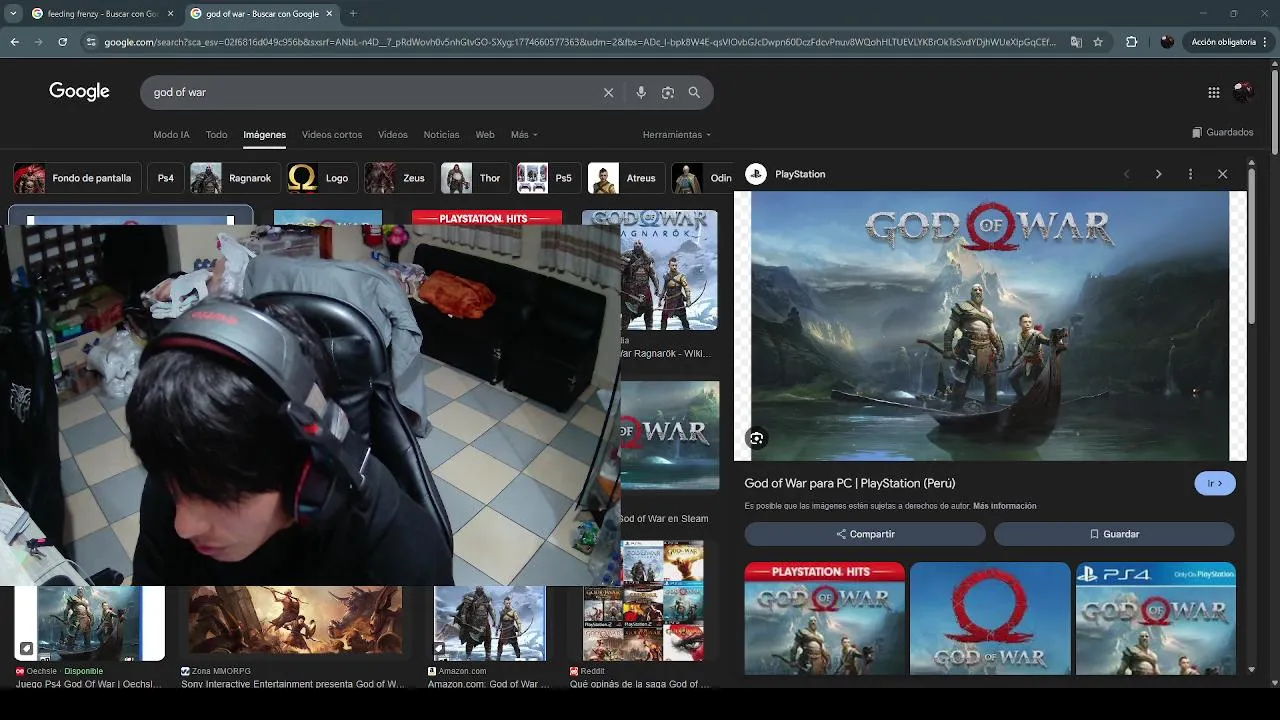Open the PlayStation source icon in the preview
Screen dimensions: 1280x720
click(756, 174)
